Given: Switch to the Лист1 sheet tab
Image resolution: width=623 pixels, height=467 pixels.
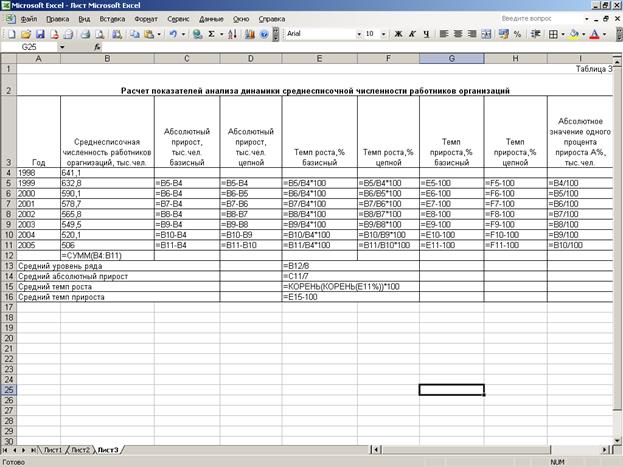Looking at the screenshot, I should point(53,450).
